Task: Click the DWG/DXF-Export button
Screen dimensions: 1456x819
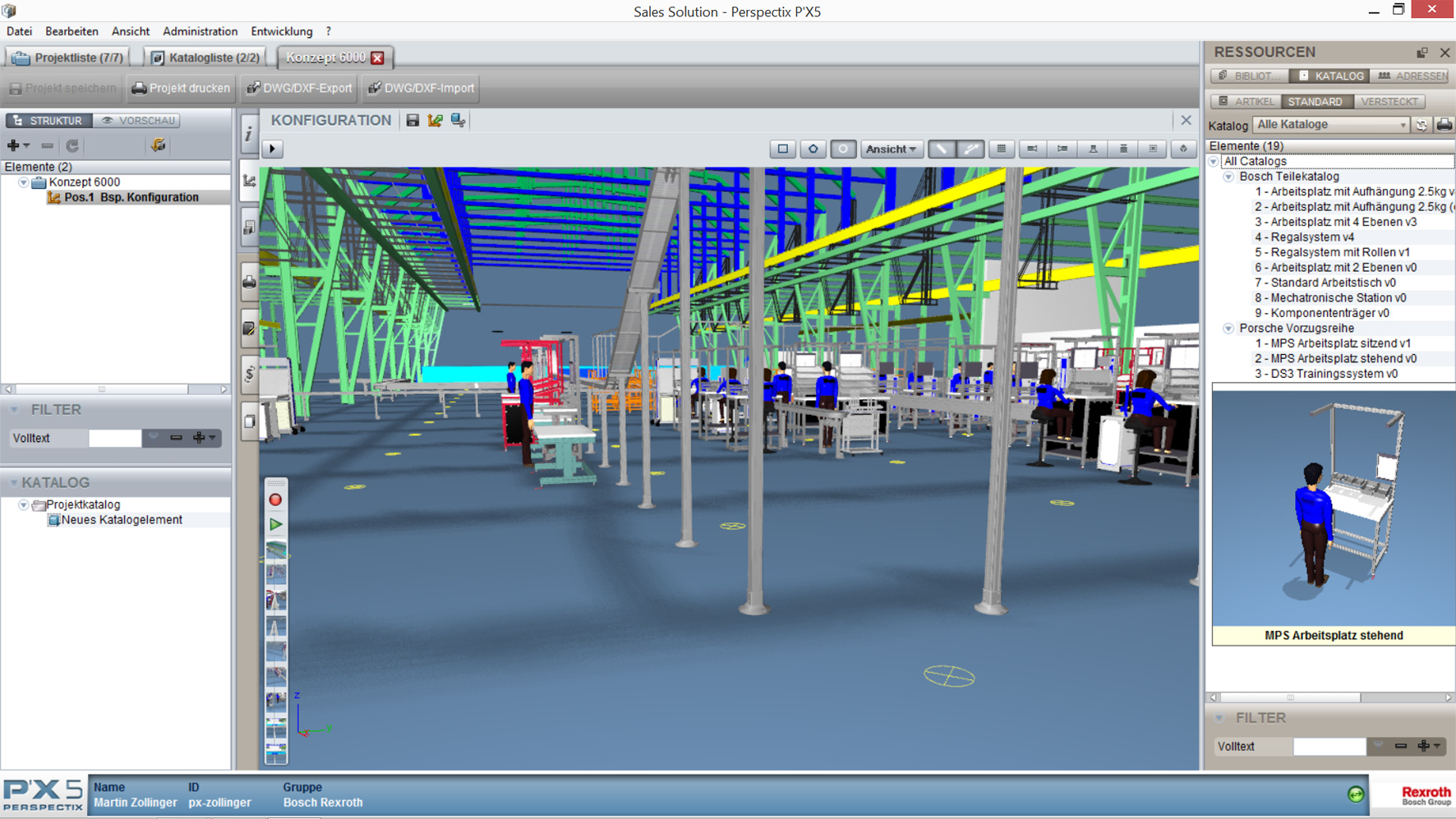Action: click(x=299, y=88)
